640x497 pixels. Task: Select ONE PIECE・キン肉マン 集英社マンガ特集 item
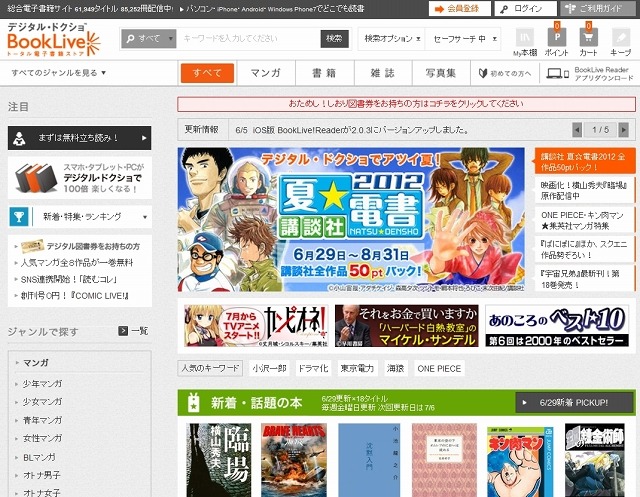(x=584, y=220)
